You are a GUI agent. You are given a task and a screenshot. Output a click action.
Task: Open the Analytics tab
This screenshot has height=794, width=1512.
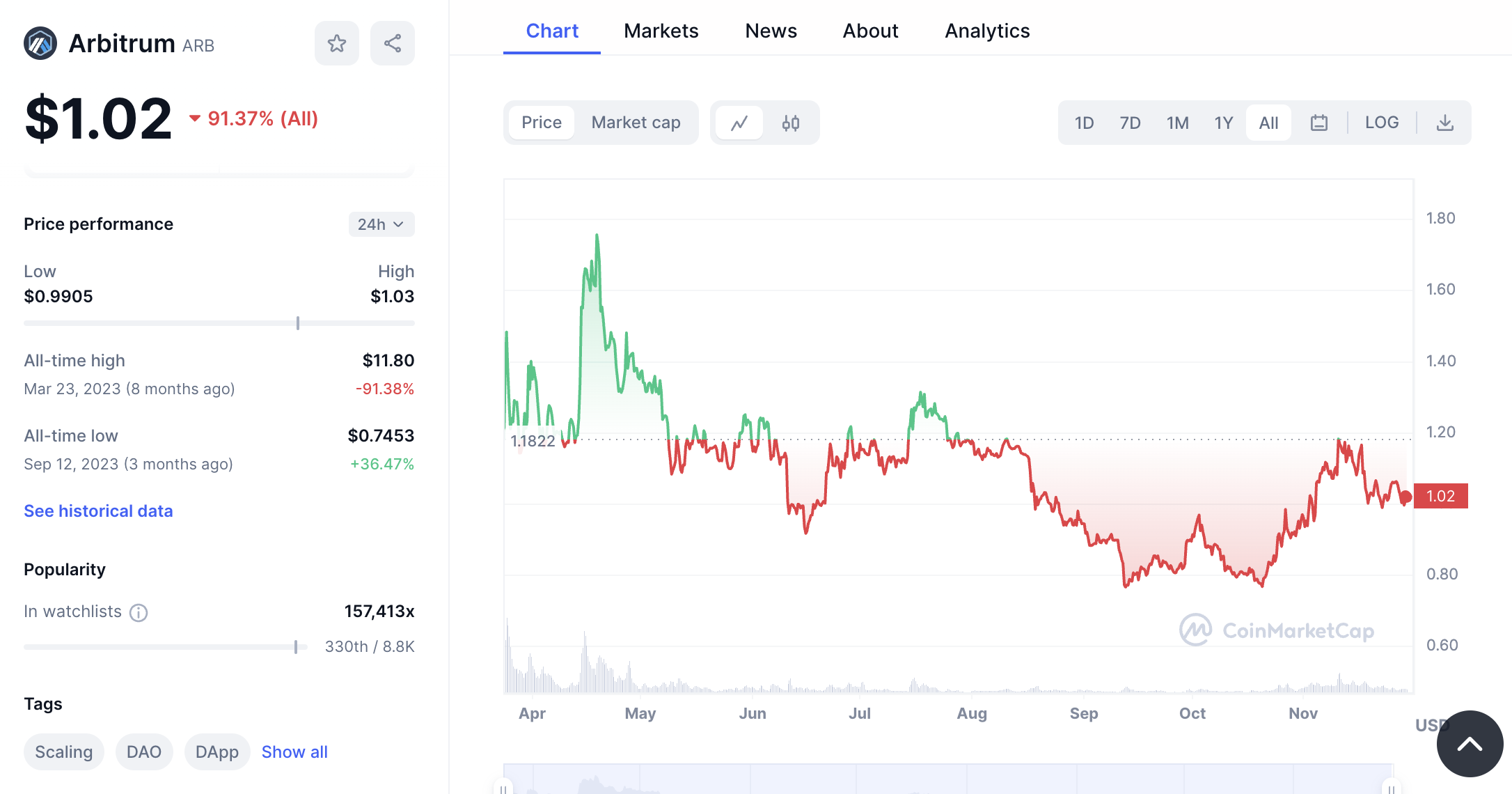[x=987, y=31]
